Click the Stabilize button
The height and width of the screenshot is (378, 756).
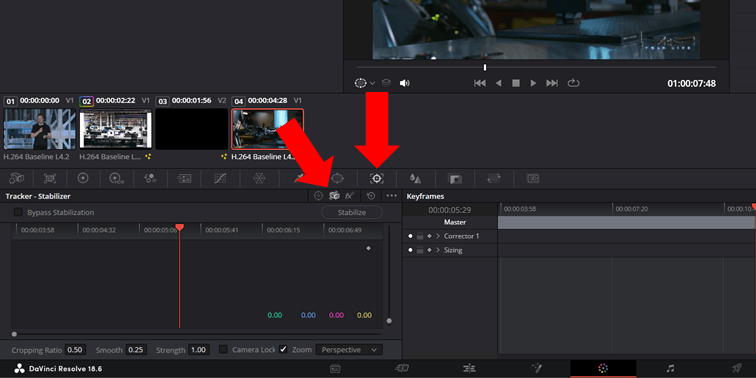[352, 212]
